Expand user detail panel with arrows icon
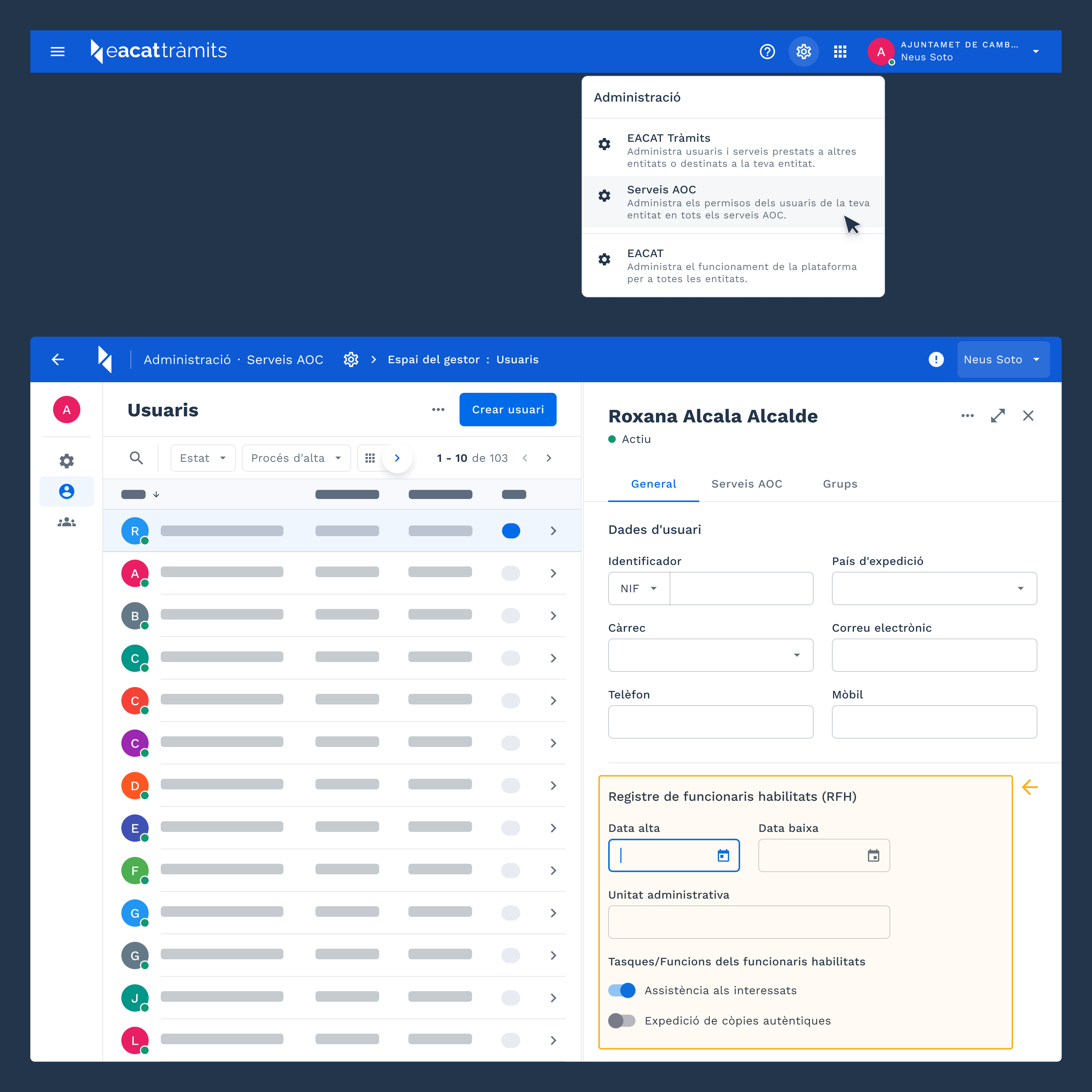 998,416
